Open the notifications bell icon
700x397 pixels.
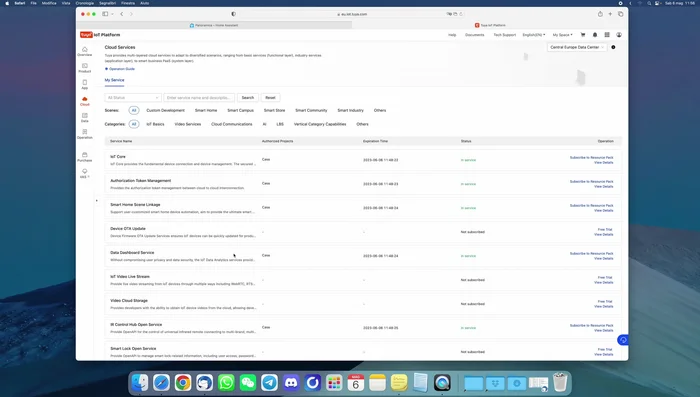click(x=595, y=35)
